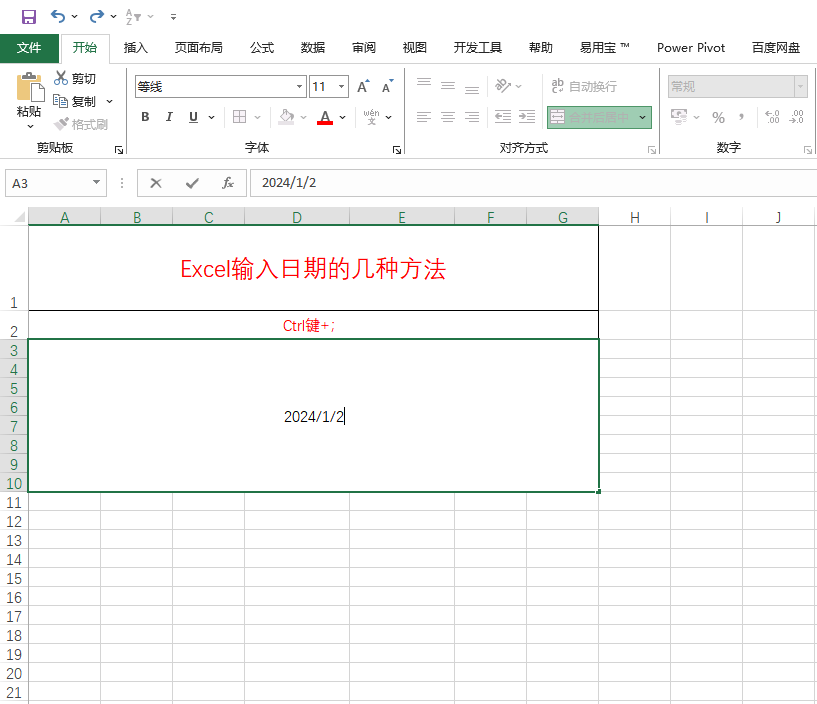Click the text orientation icon

503,85
